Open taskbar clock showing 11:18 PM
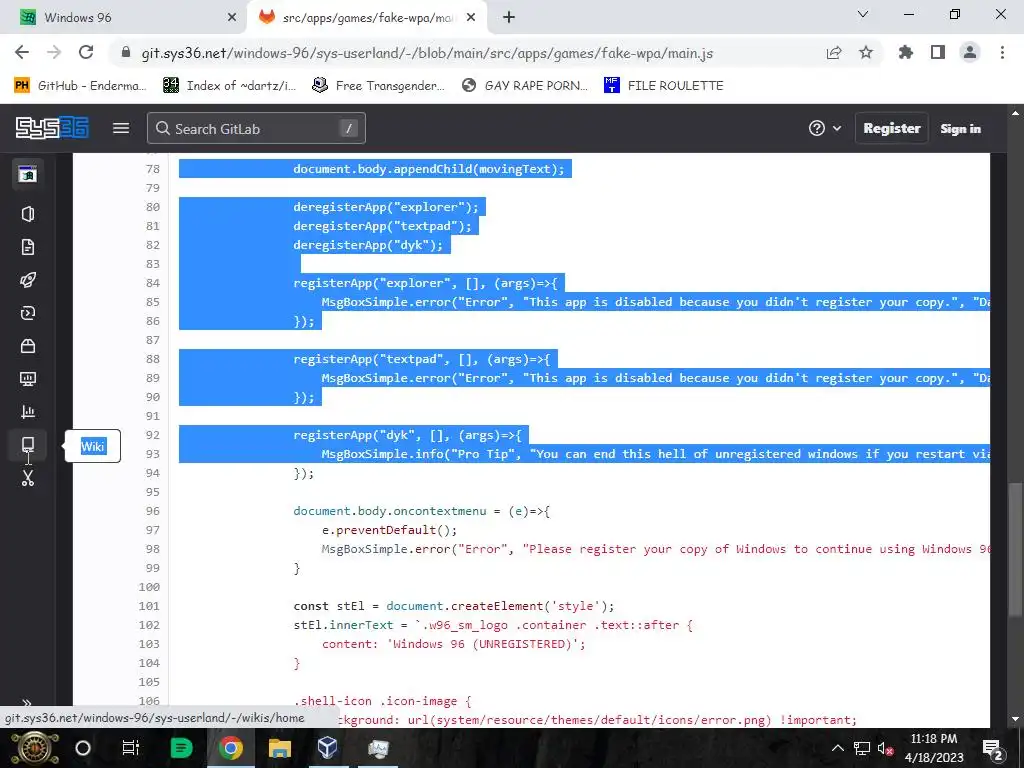1024x768 pixels. [x=934, y=748]
